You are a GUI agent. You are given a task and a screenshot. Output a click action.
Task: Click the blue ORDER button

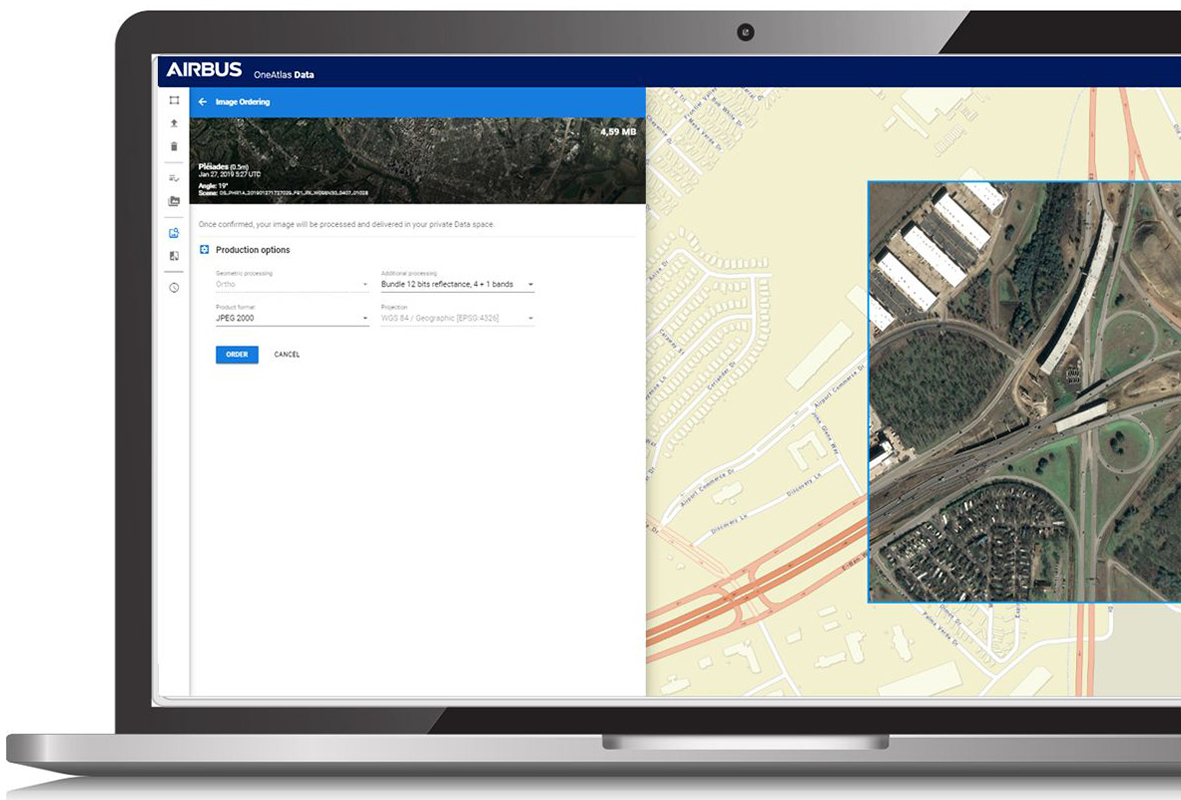(237, 355)
